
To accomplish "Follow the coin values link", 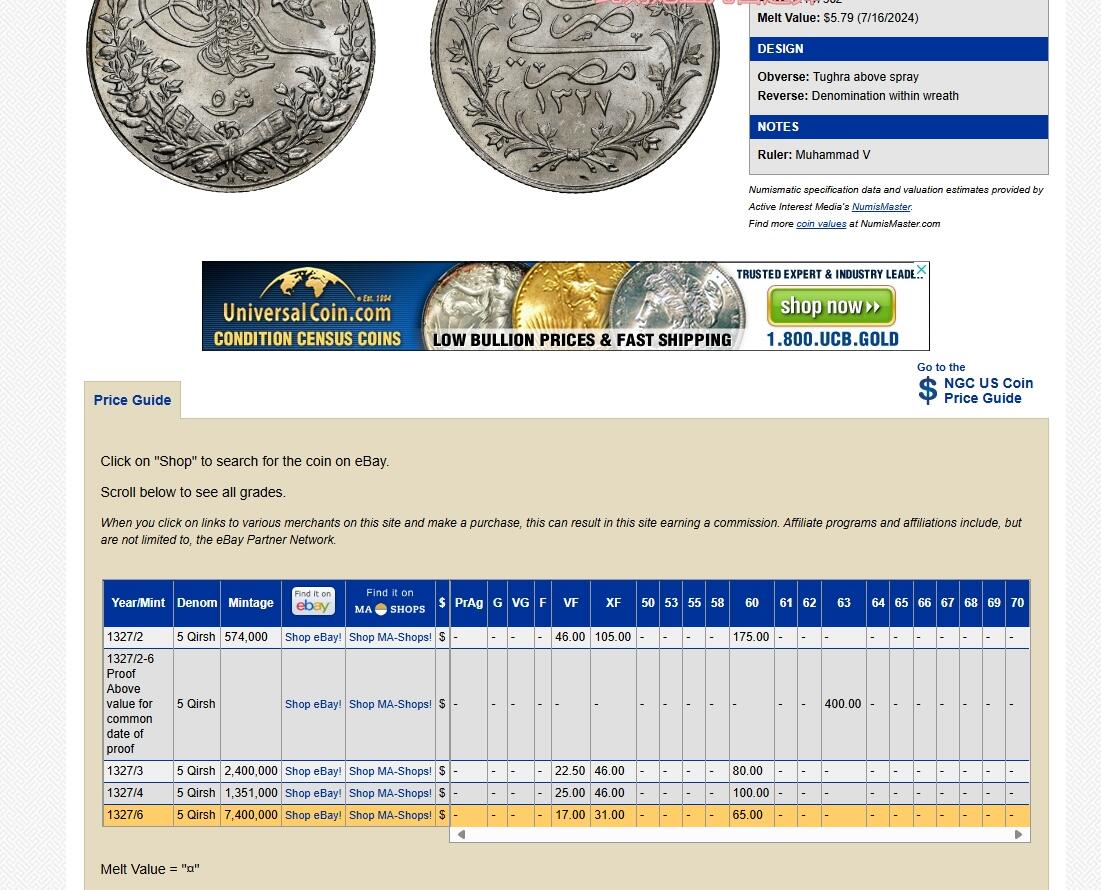I will click(x=821, y=224).
